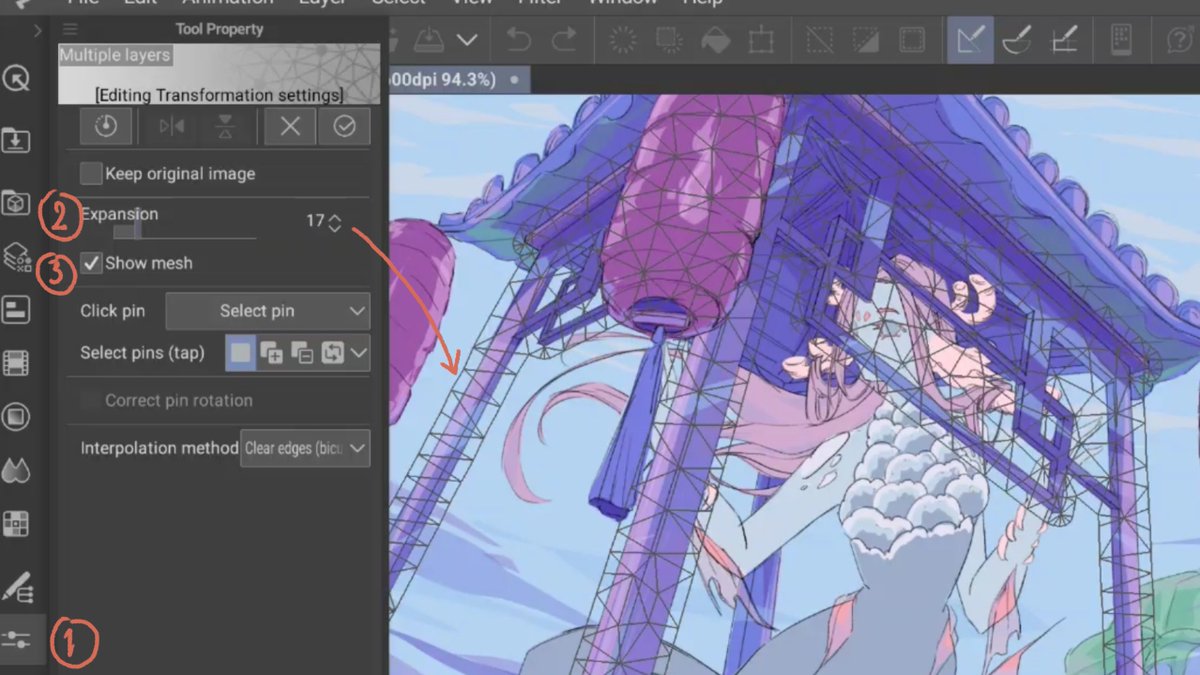Open the Layer Property palette icon

16,310
